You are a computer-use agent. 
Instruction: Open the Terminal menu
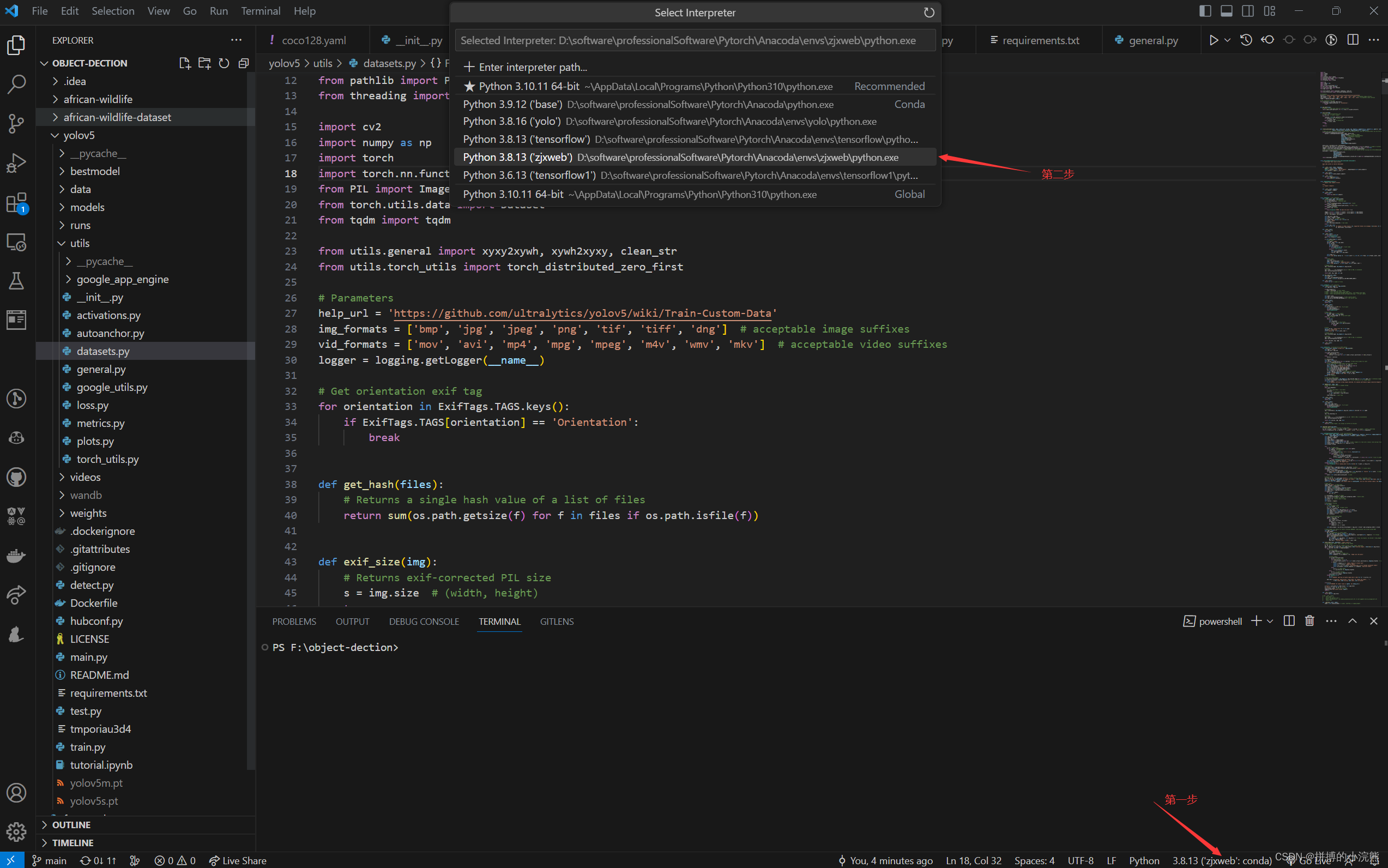[x=261, y=11]
